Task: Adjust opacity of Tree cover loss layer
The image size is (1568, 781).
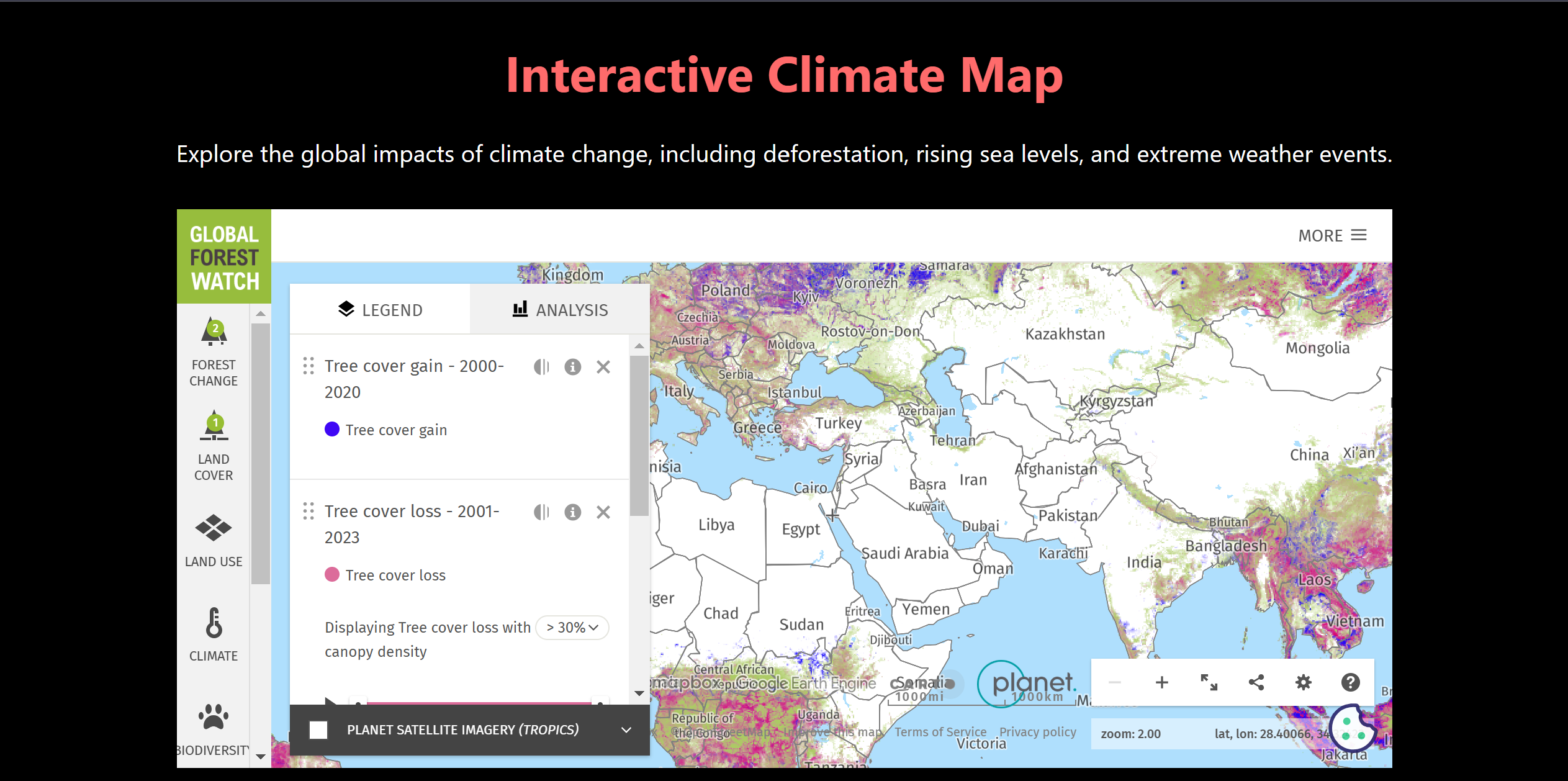Action: pos(541,512)
